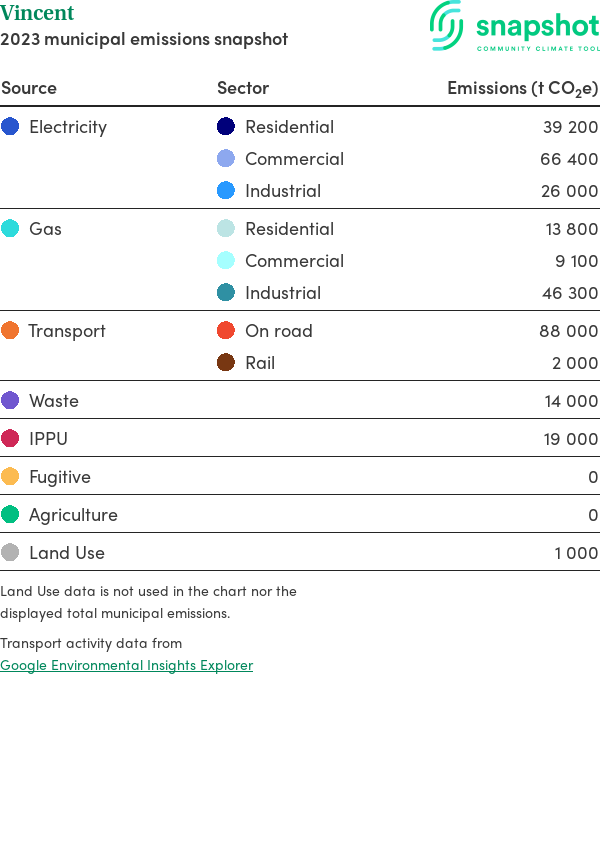Click the Sector column header

click(243, 88)
